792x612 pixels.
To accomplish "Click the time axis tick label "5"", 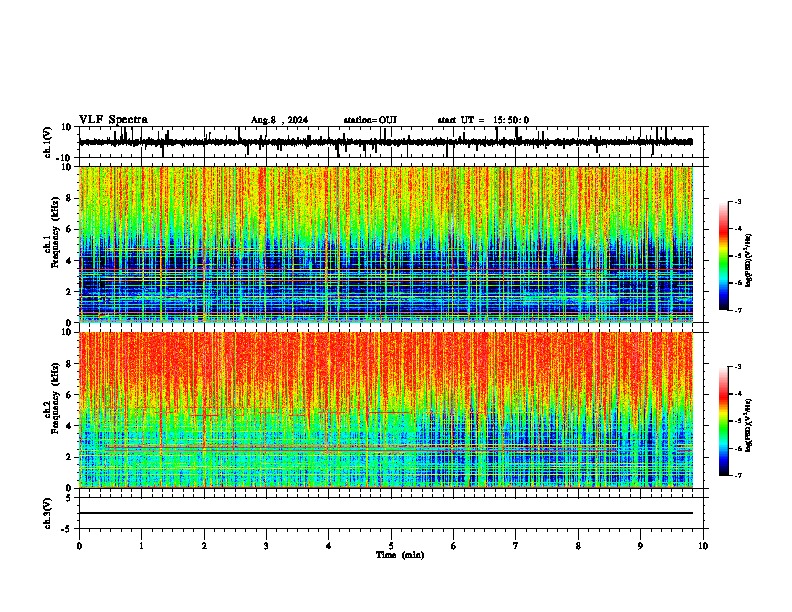I will point(391,546).
